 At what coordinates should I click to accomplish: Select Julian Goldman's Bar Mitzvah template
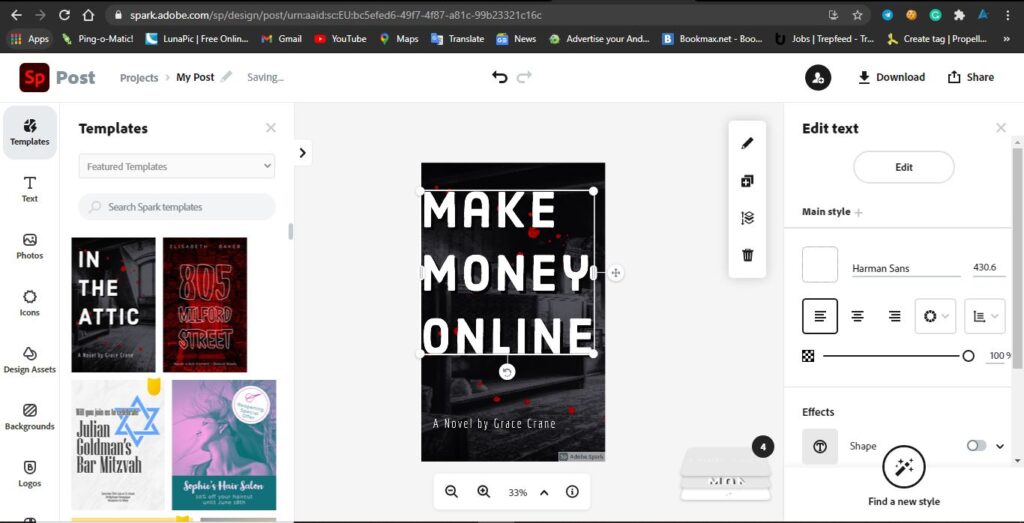pyautogui.click(x=118, y=445)
